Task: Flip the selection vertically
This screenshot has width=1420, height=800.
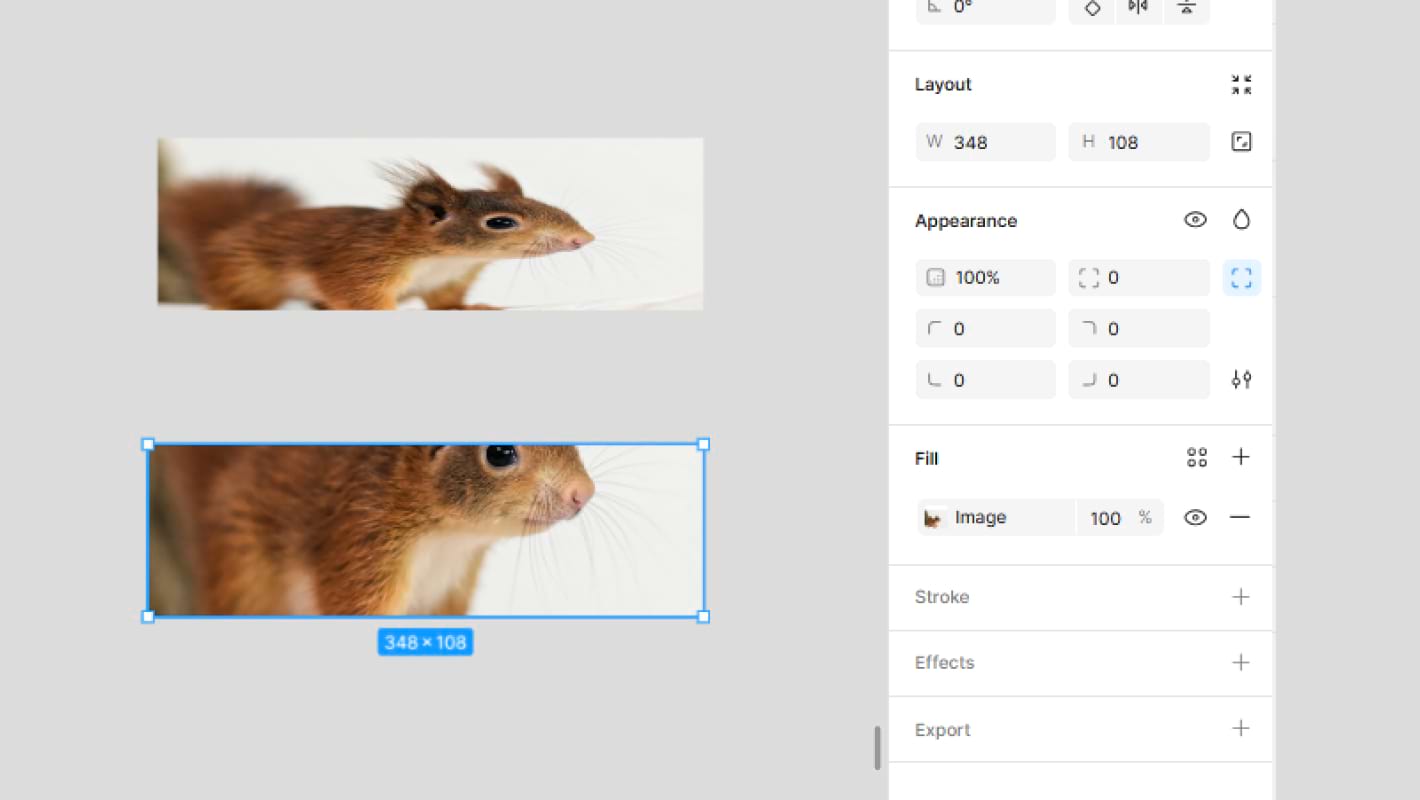Action: 1186,8
